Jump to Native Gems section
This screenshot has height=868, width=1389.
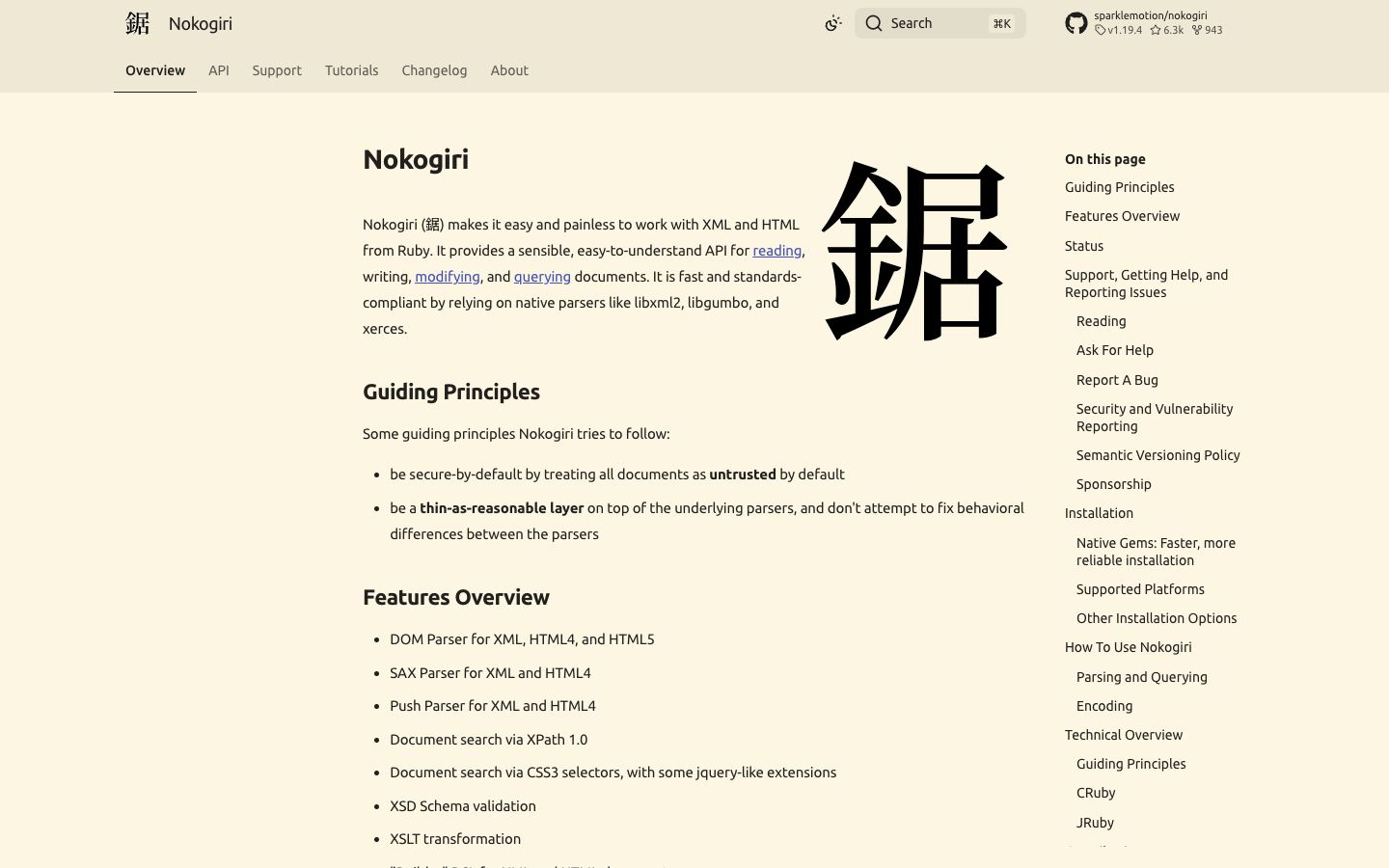pos(1156,552)
